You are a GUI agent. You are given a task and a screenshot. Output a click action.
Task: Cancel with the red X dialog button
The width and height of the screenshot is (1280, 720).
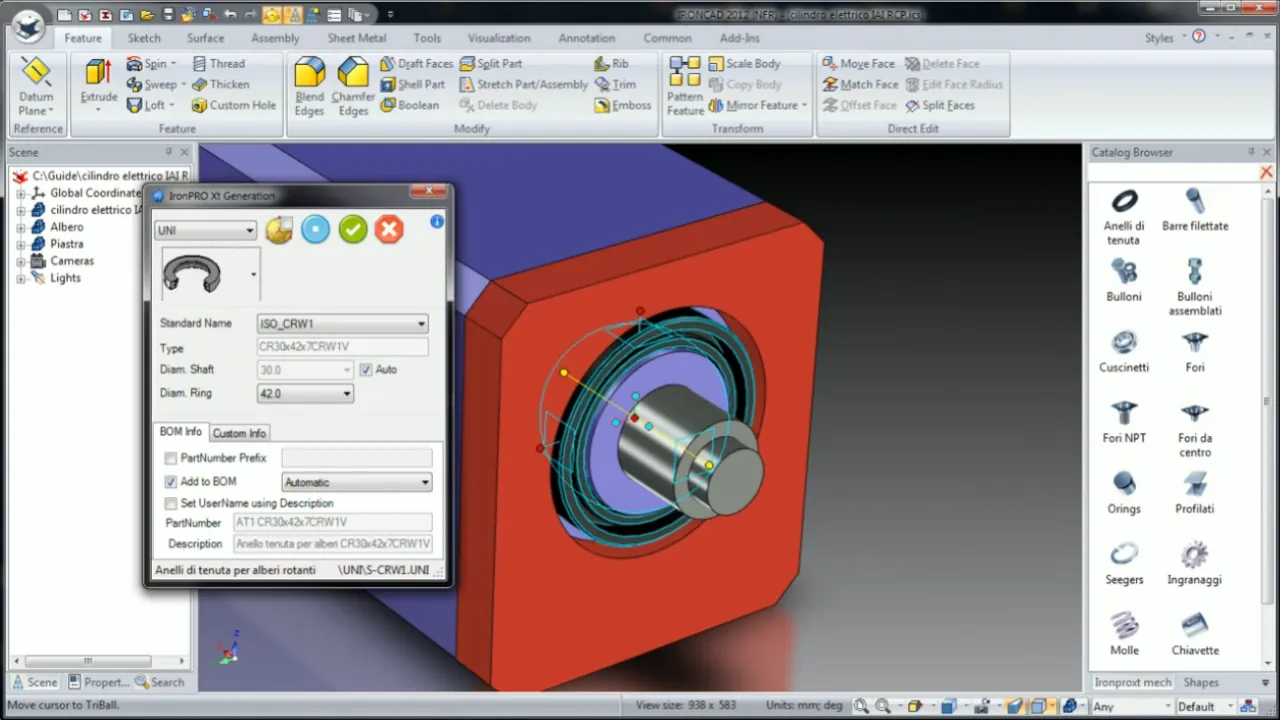389,229
